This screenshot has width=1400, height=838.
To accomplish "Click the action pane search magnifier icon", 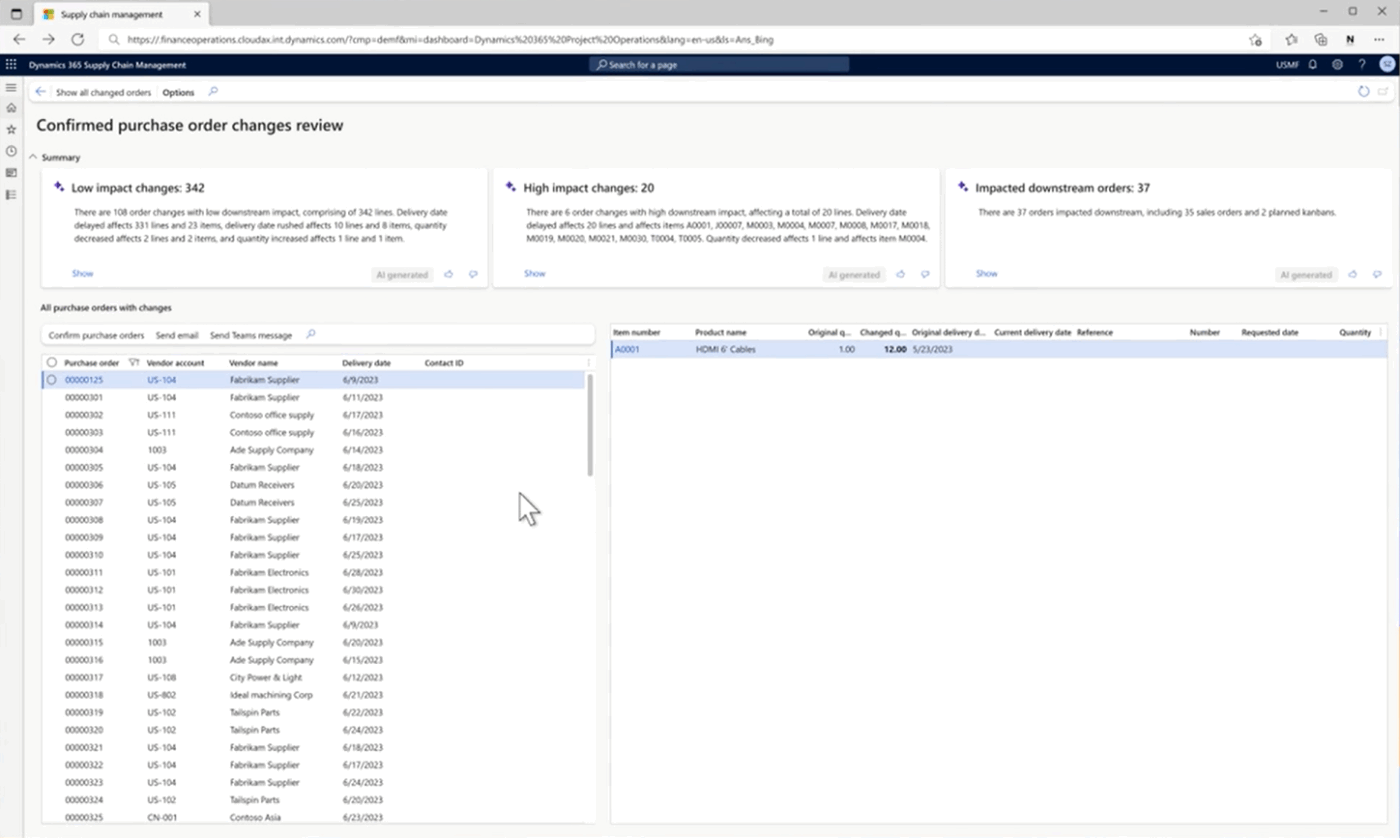I will tap(212, 92).
